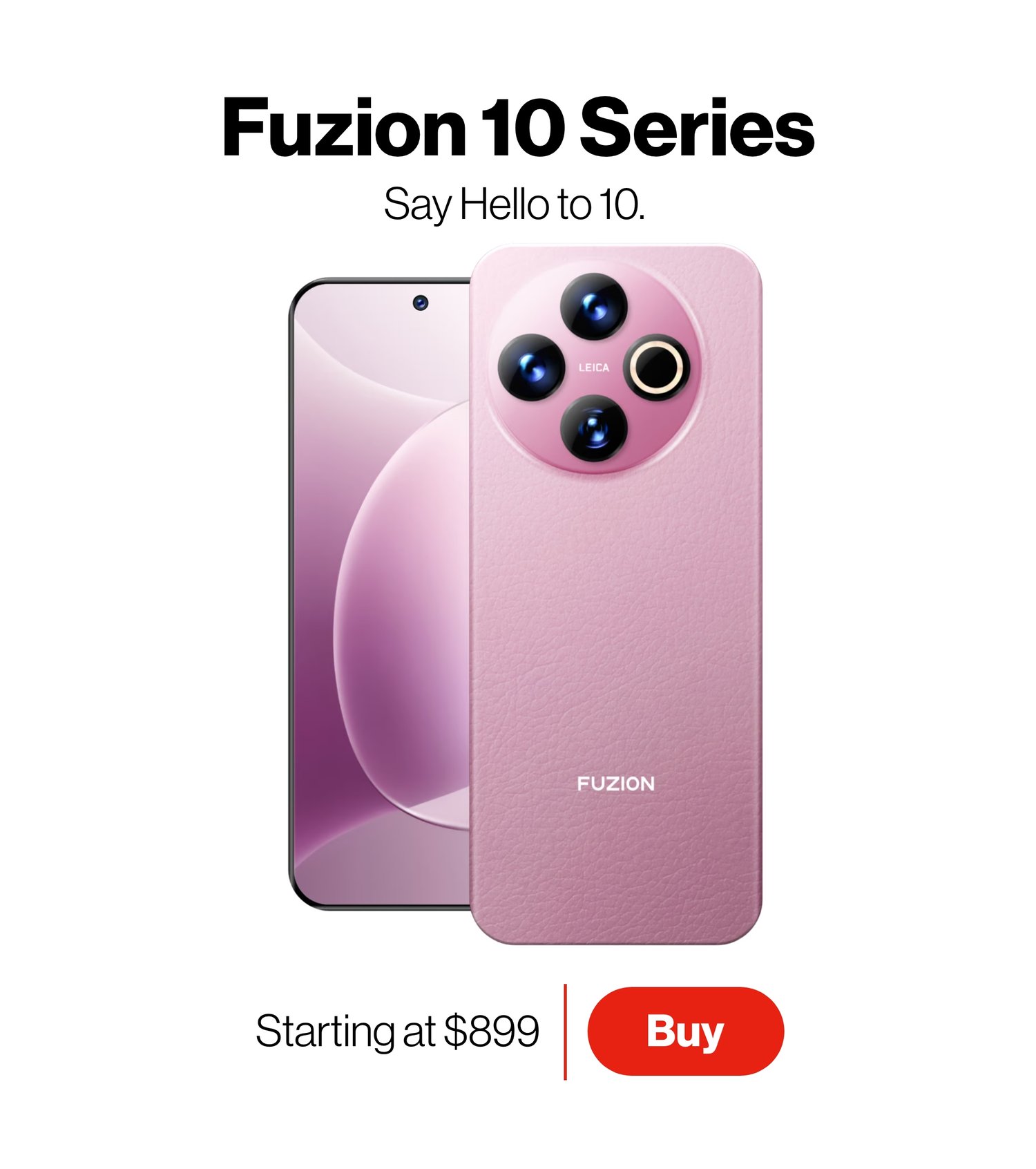Click the red Buy button

(x=685, y=1031)
